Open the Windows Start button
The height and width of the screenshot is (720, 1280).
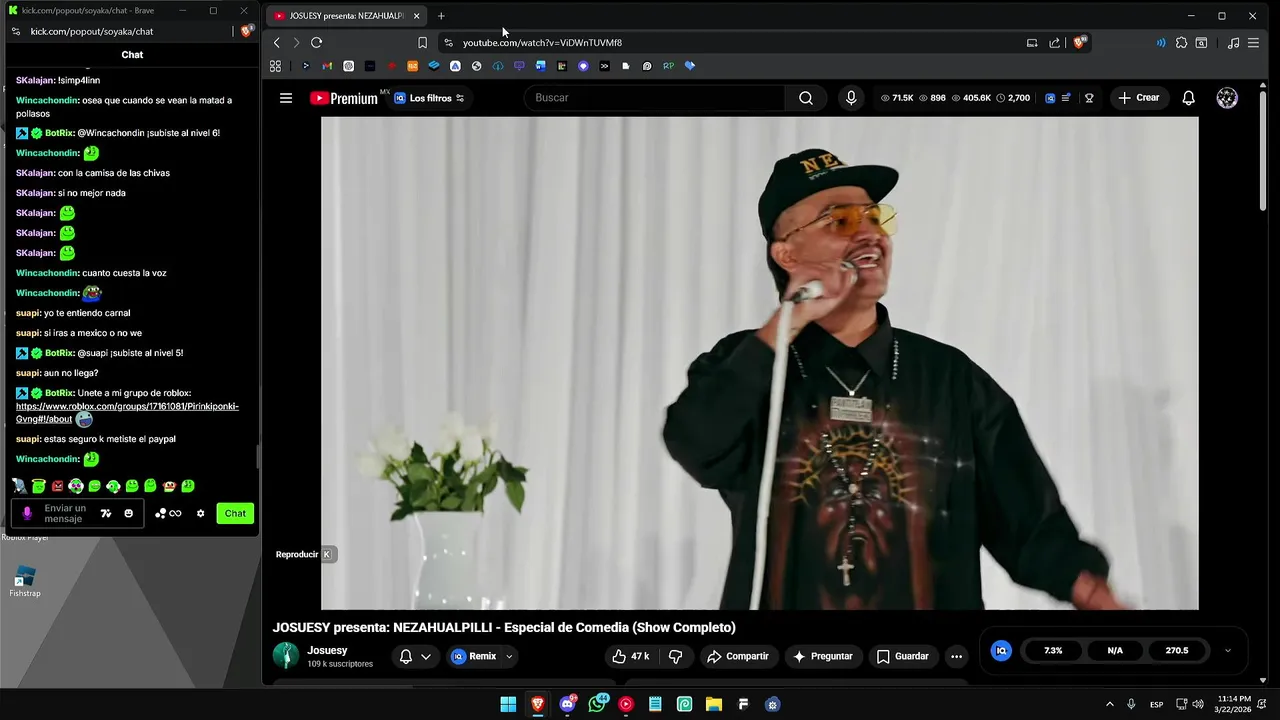tap(508, 704)
